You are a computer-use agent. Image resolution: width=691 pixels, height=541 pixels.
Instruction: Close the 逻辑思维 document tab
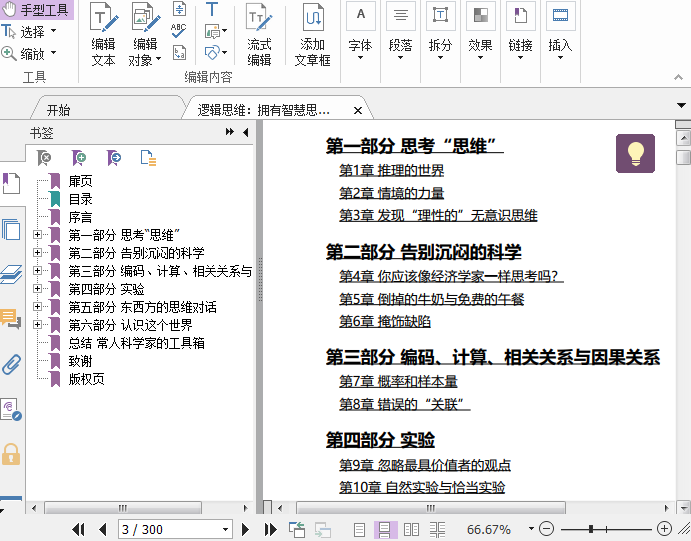[358, 111]
